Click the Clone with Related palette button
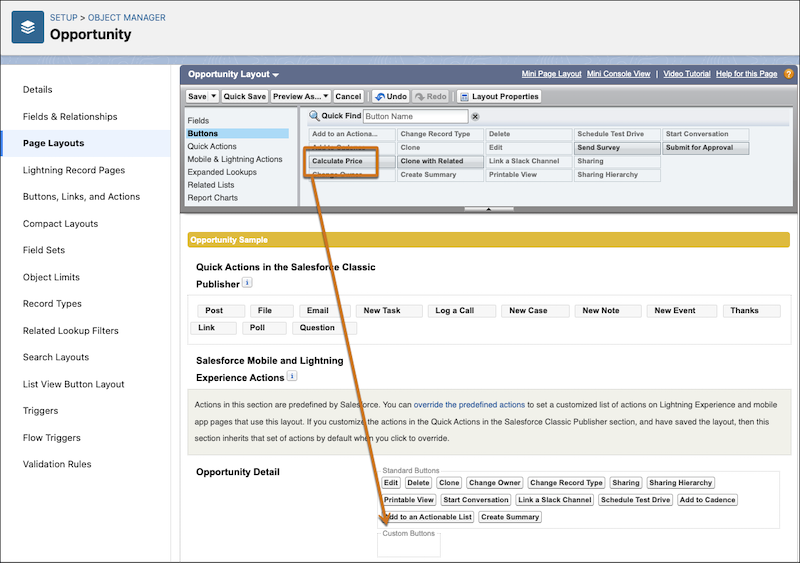This screenshot has height=563, width=800. [440, 161]
